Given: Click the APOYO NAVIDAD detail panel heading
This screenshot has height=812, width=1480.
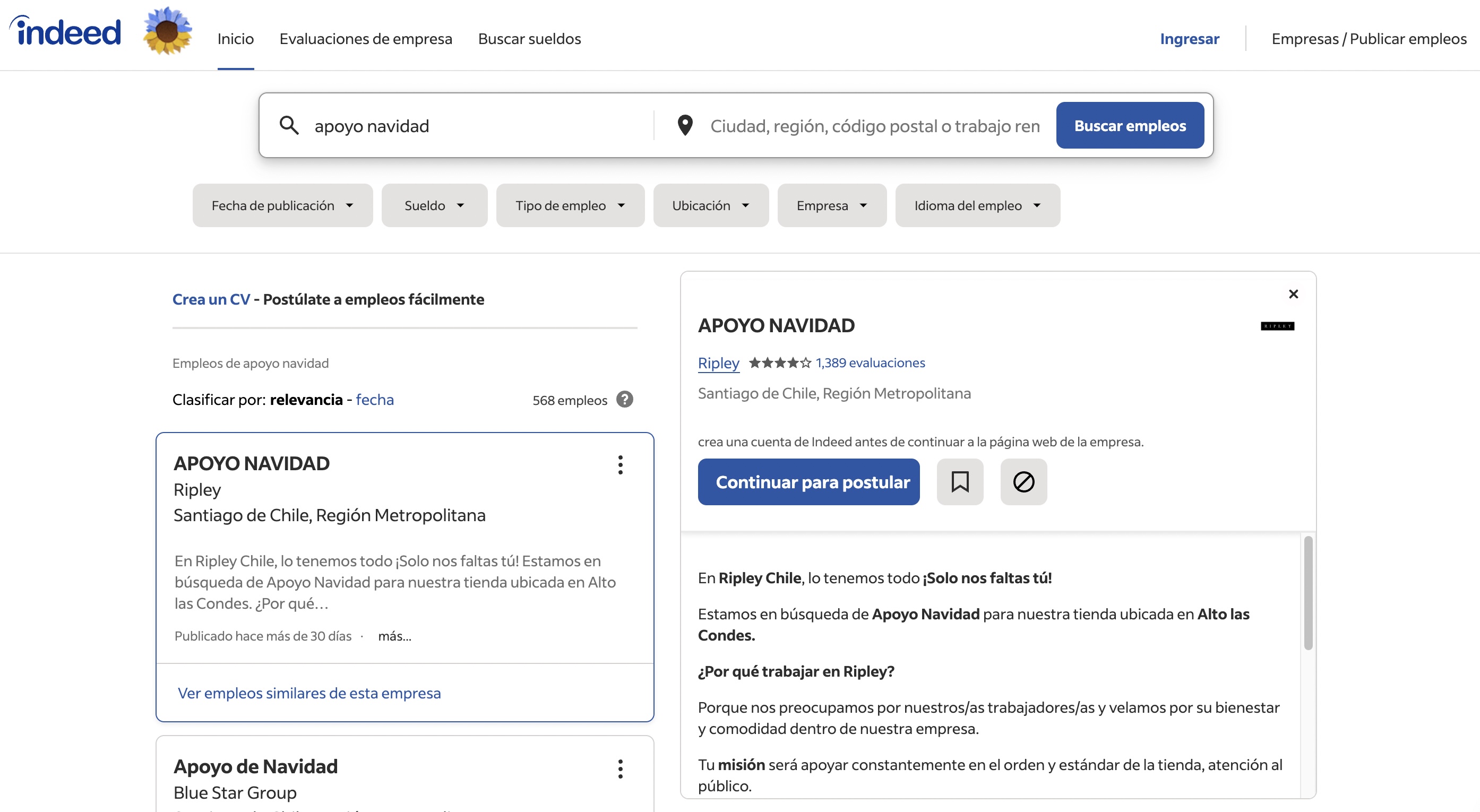Looking at the screenshot, I should 776,325.
